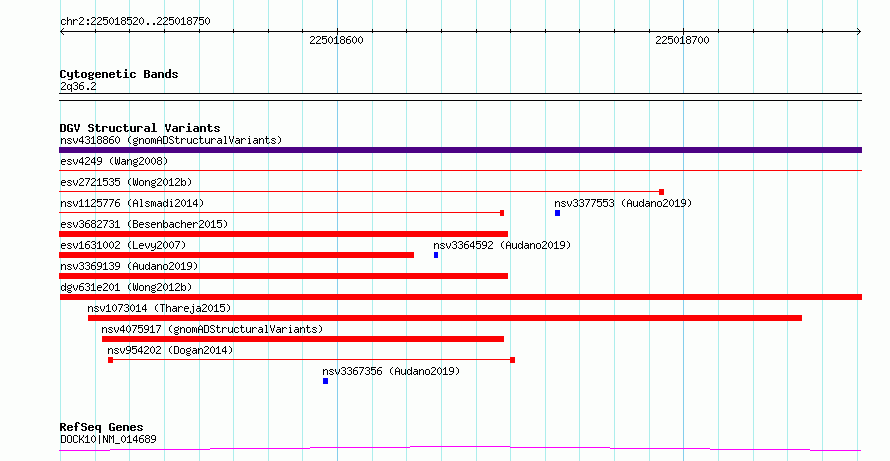Select the 2q36.2 band label
The width and height of the screenshot is (890, 461).
(x=78, y=86)
